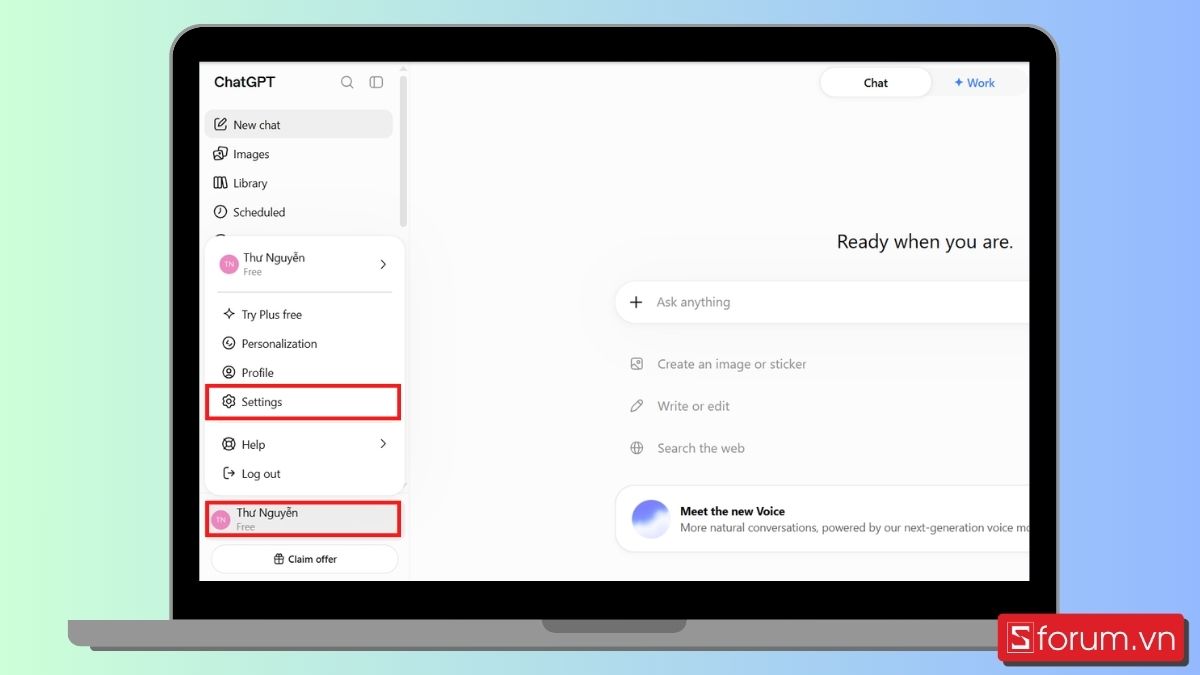The image size is (1200, 675).
Task: Click the image icon beside Create an image
Action: click(637, 364)
